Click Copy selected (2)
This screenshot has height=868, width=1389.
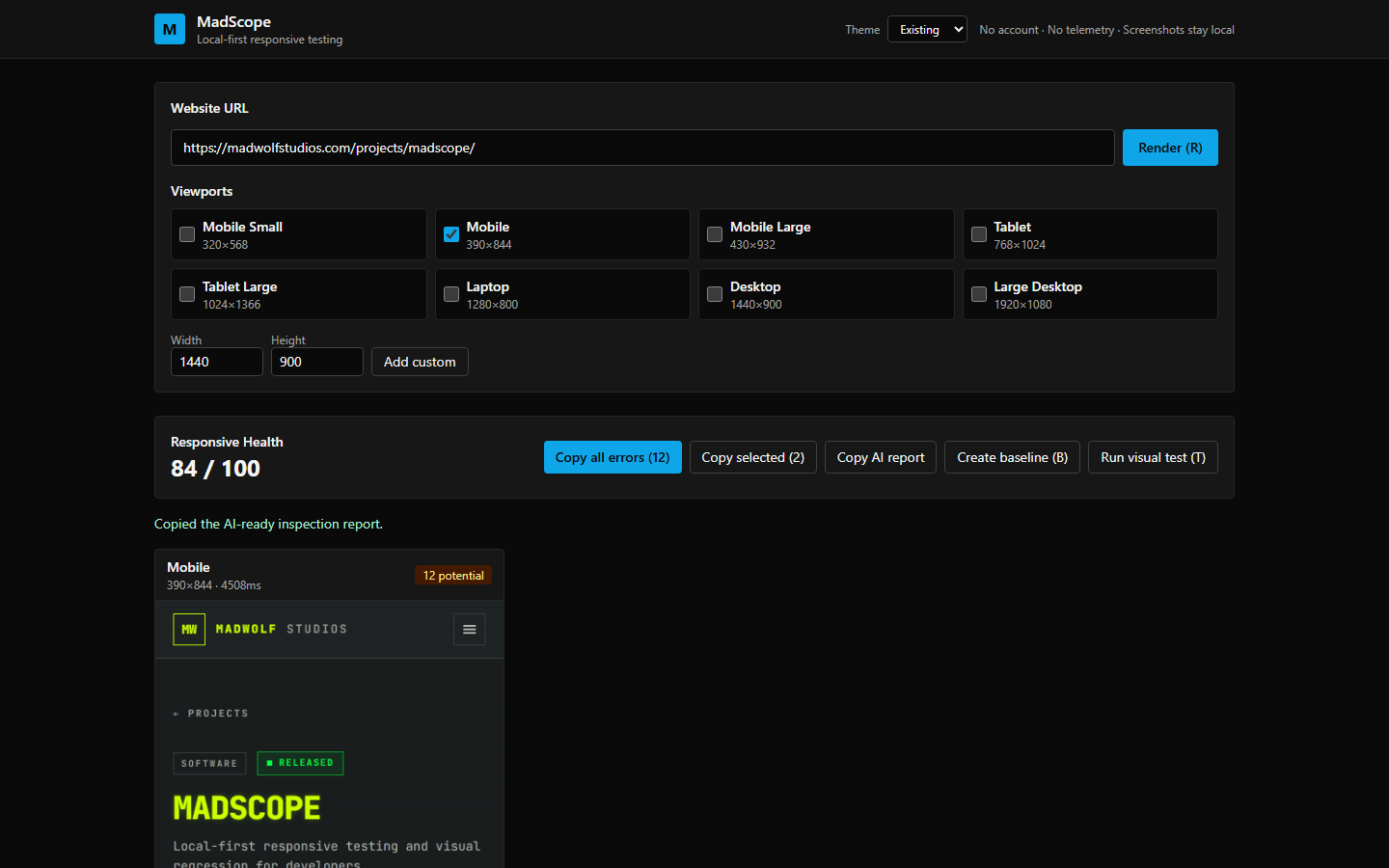pyautogui.click(x=753, y=457)
